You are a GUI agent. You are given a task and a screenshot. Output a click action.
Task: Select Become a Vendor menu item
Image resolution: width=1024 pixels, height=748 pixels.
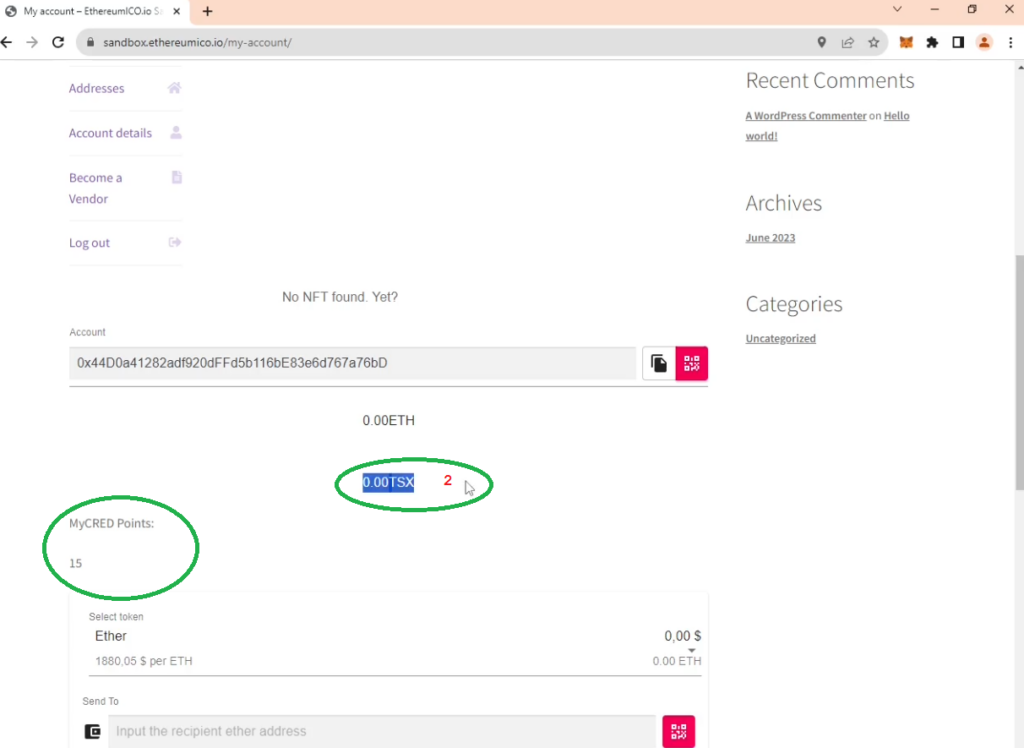[95, 188]
